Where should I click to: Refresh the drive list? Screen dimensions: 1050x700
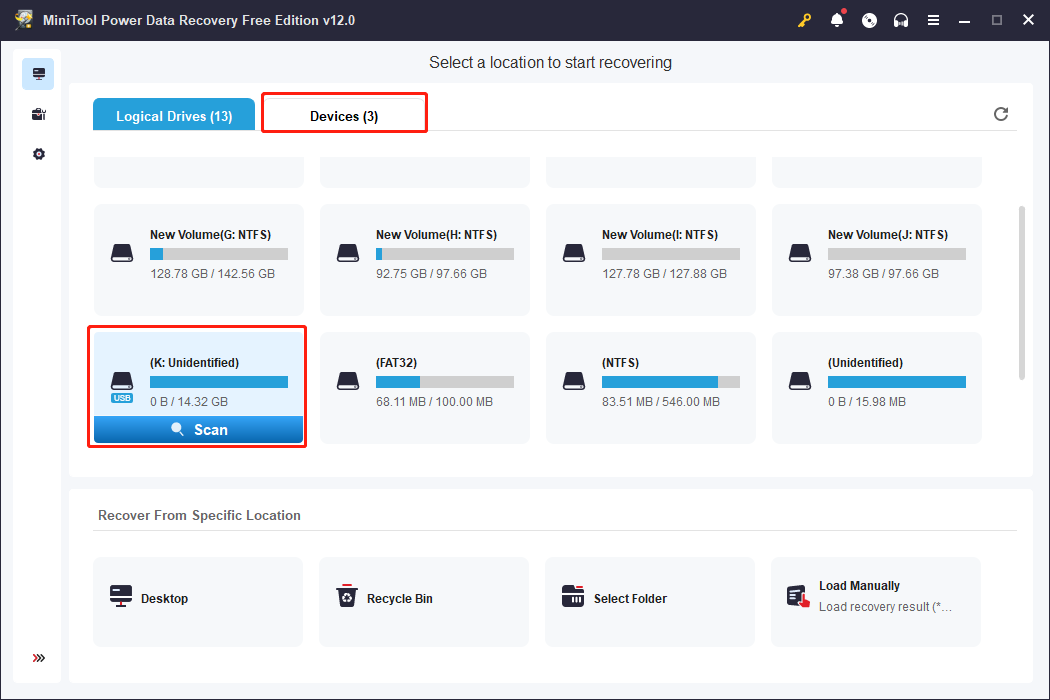(x=1001, y=114)
